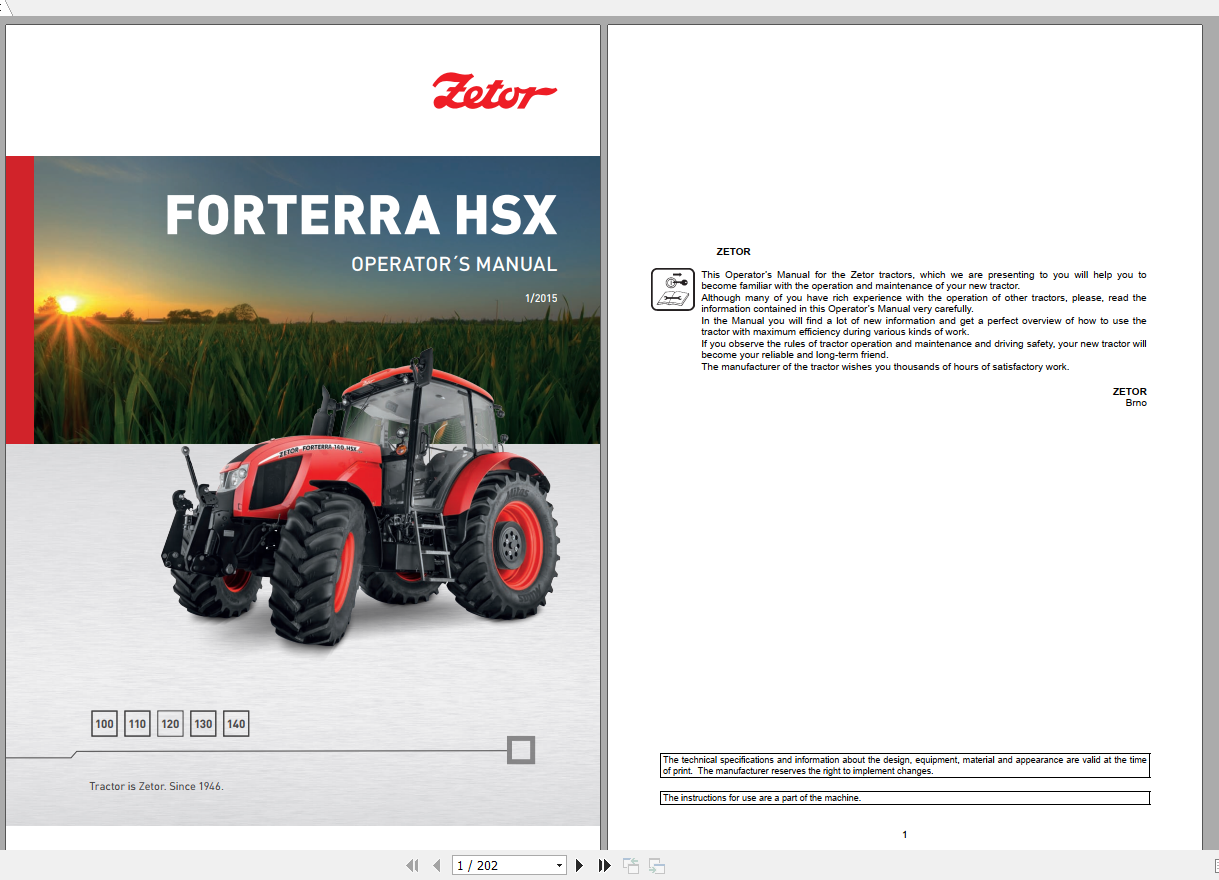Click the page number 1 at page bottom
Image resolution: width=1219 pixels, height=880 pixels.
[x=905, y=834]
